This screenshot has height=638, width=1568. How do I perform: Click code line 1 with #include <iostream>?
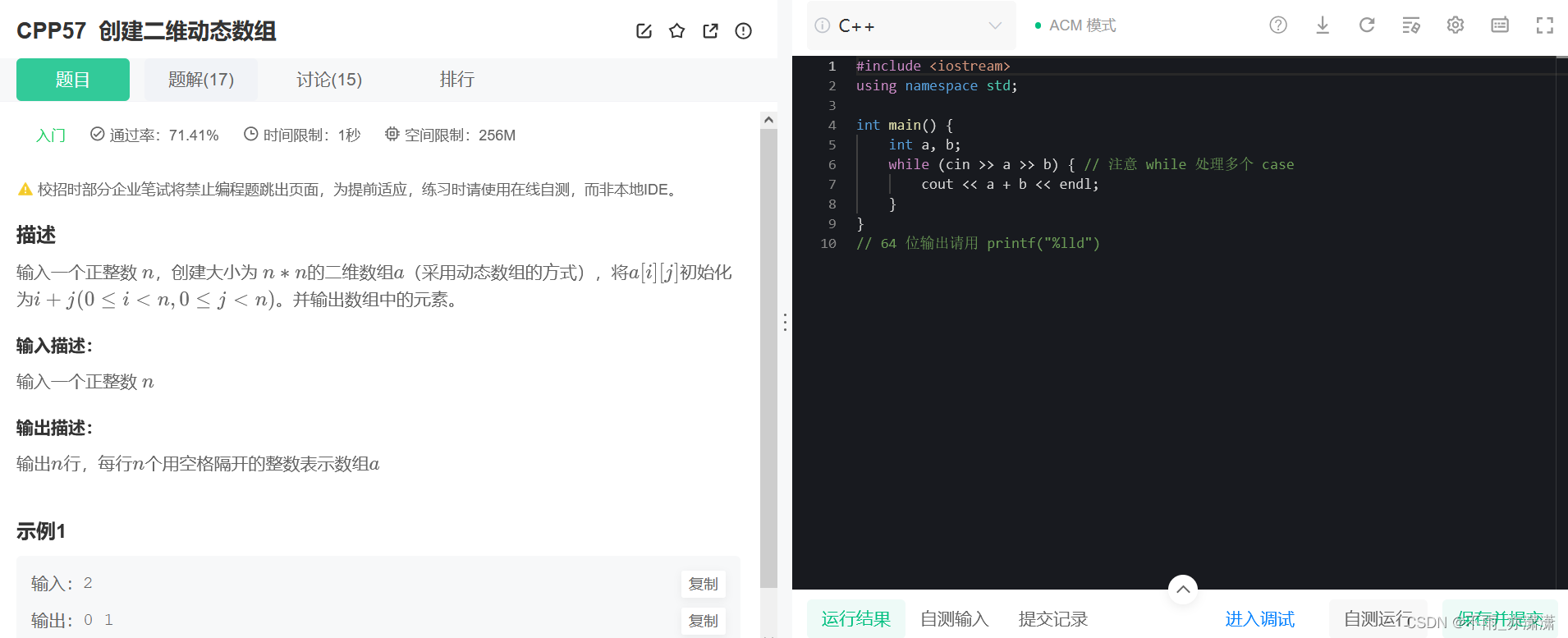tap(933, 66)
